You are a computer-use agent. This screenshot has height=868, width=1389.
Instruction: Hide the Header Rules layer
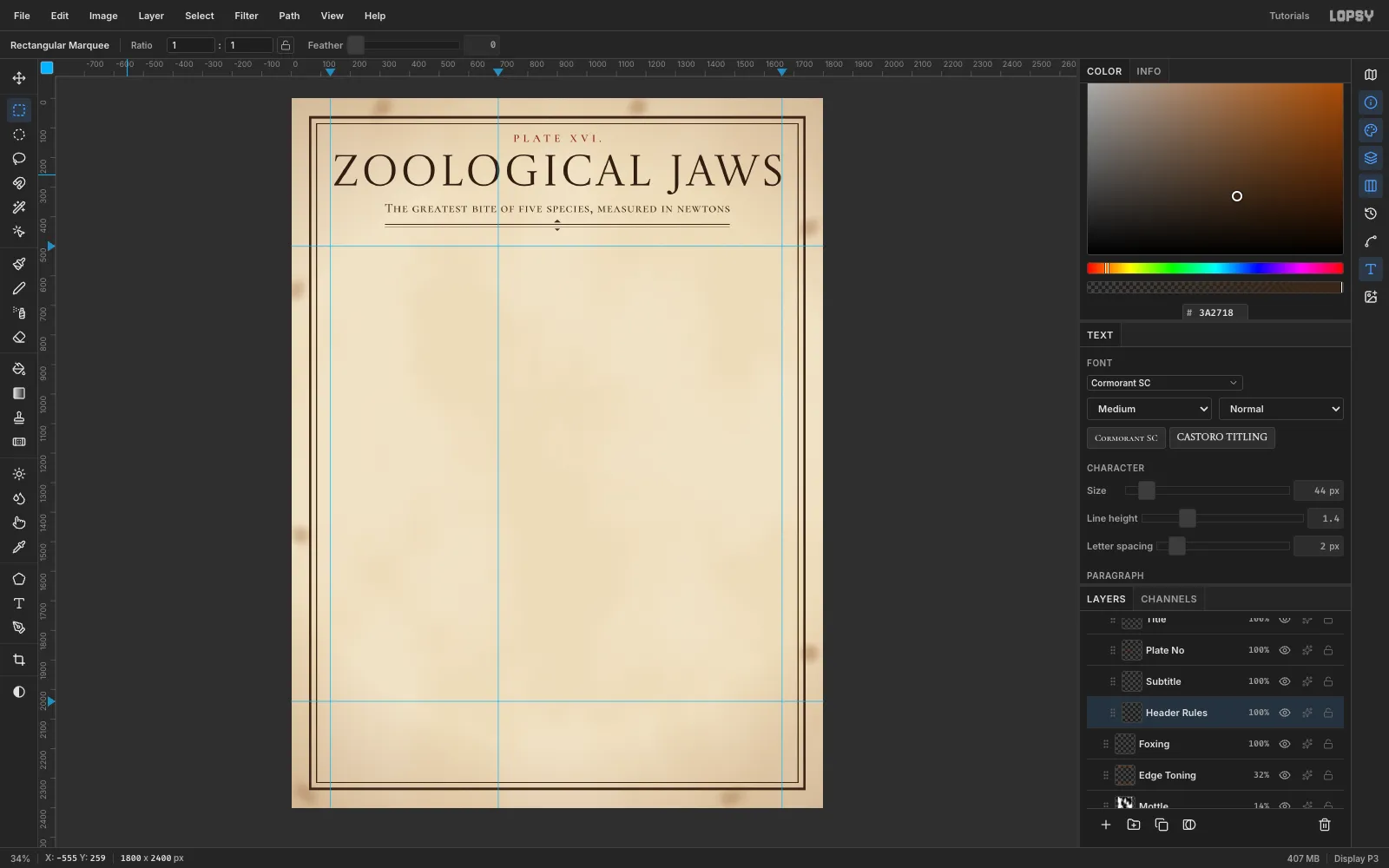[1285, 713]
